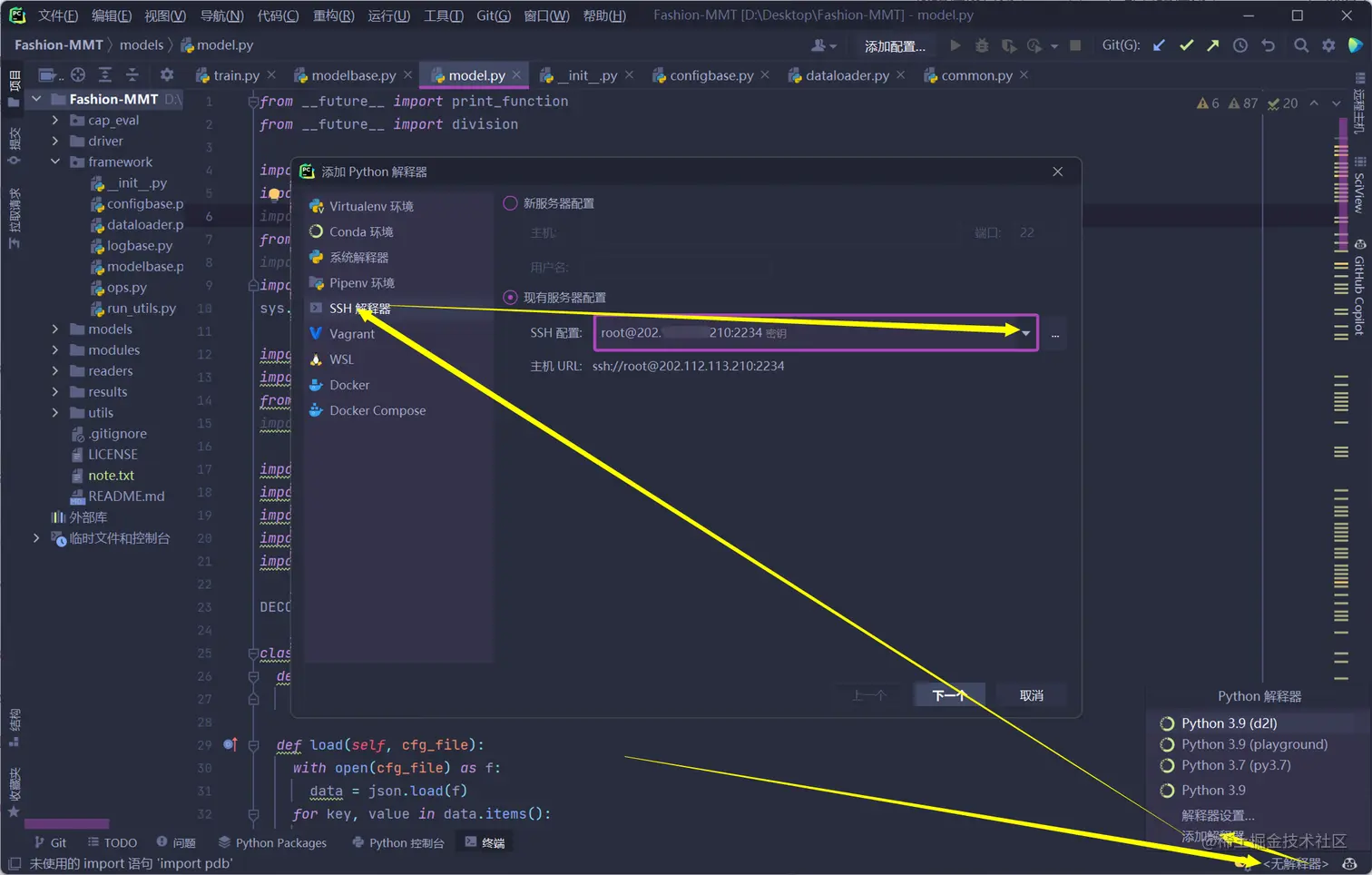
Task: Open Python 控制台 console tool window
Action: (x=398, y=842)
